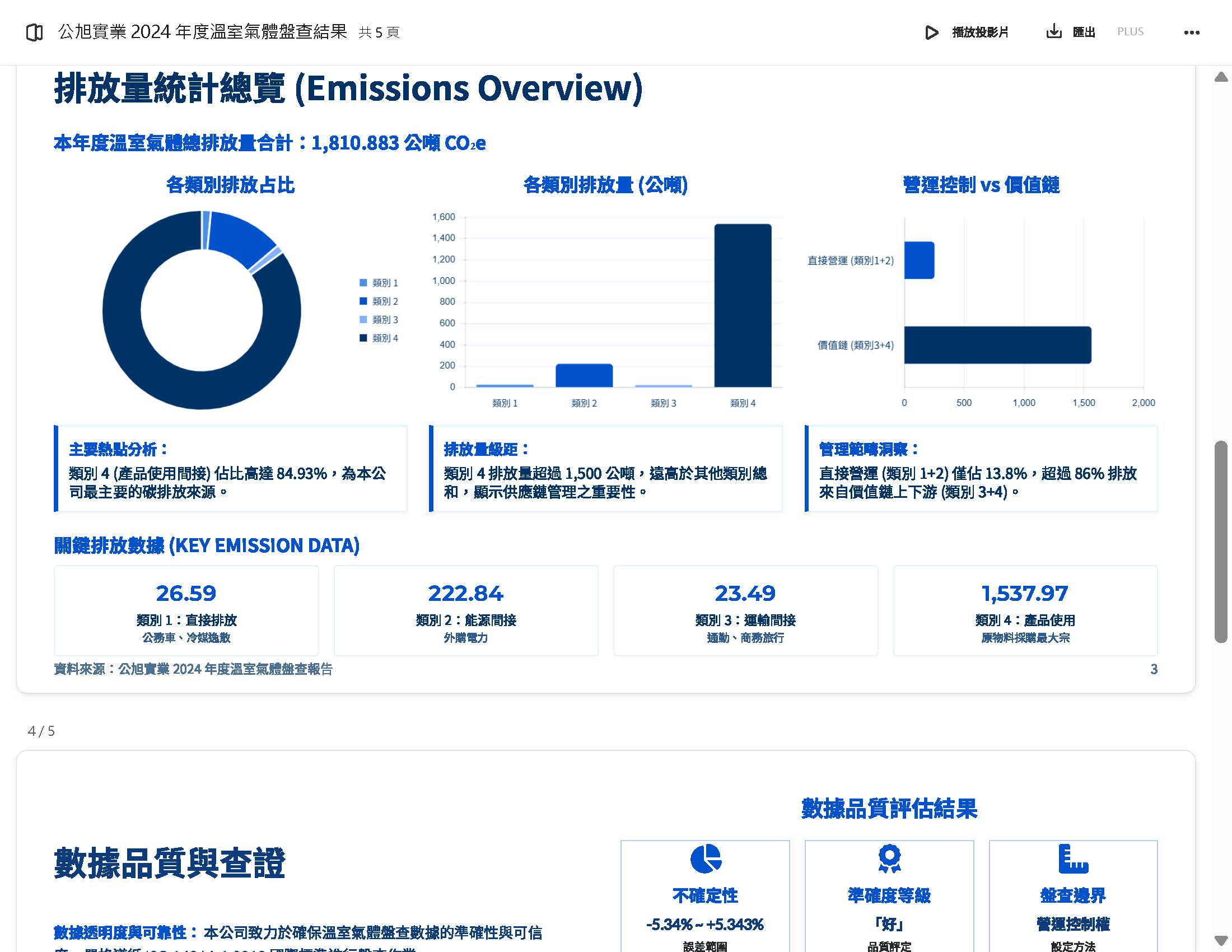This screenshot has height=952, width=1232.
Task: Click the 1,537.97 類別 4 data card
Action: (1025, 610)
